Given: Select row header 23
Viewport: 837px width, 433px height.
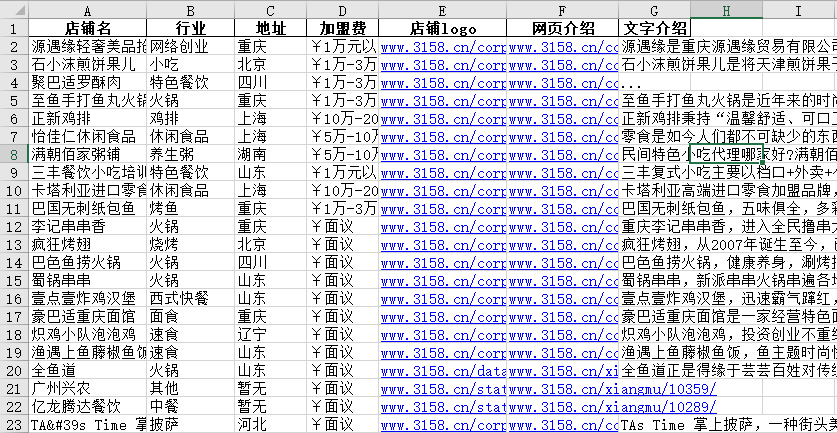Looking at the screenshot, I should [14, 424].
